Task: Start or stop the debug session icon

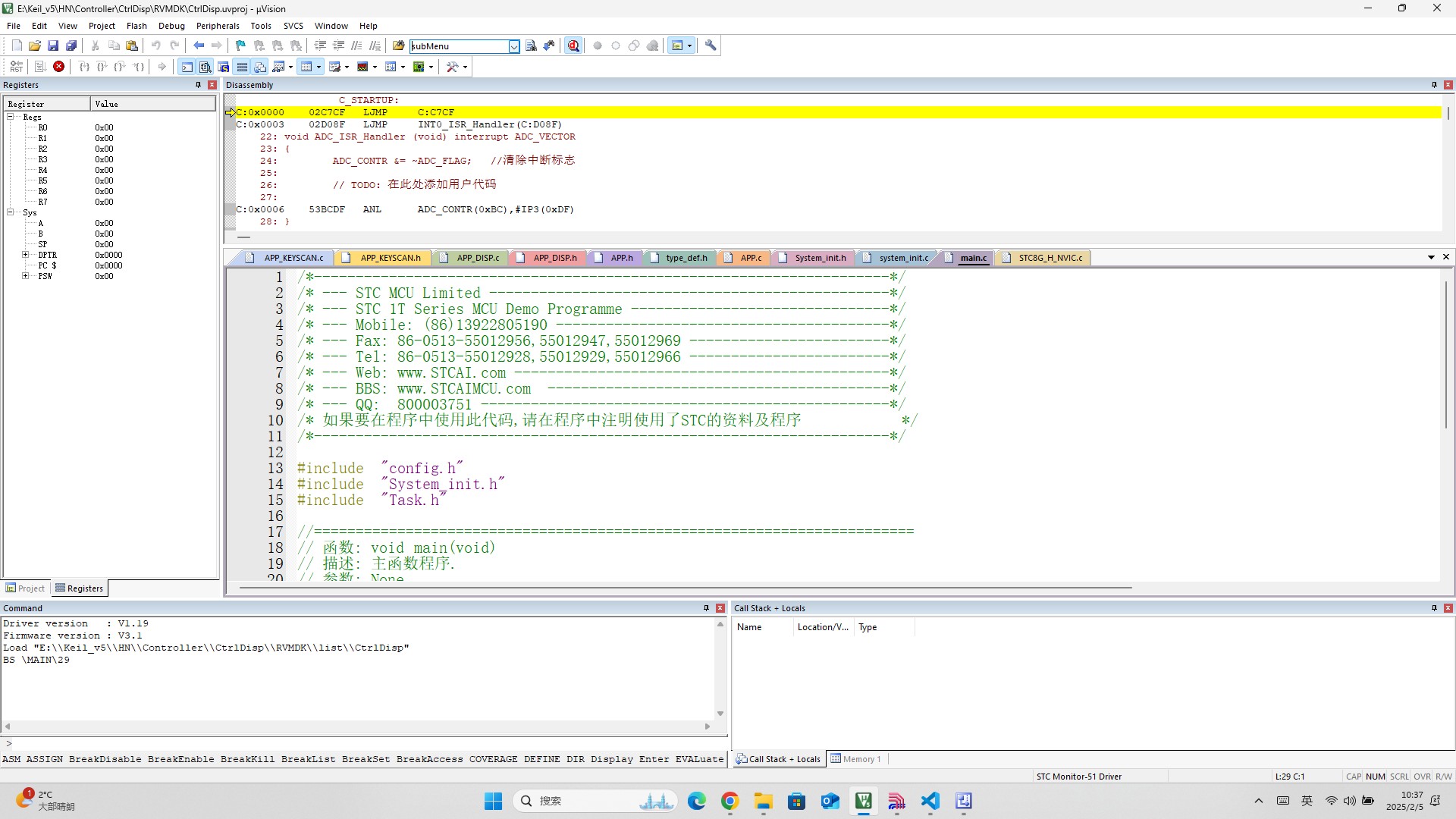Action: [573, 45]
